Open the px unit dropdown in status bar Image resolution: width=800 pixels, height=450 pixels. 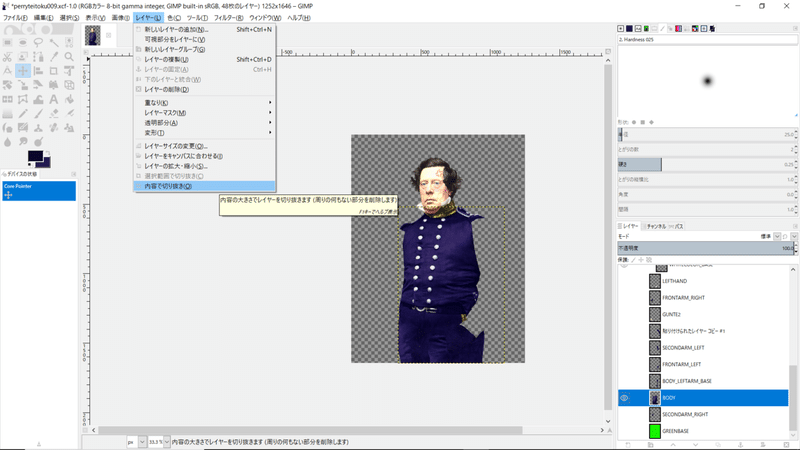tap(142, 442)
